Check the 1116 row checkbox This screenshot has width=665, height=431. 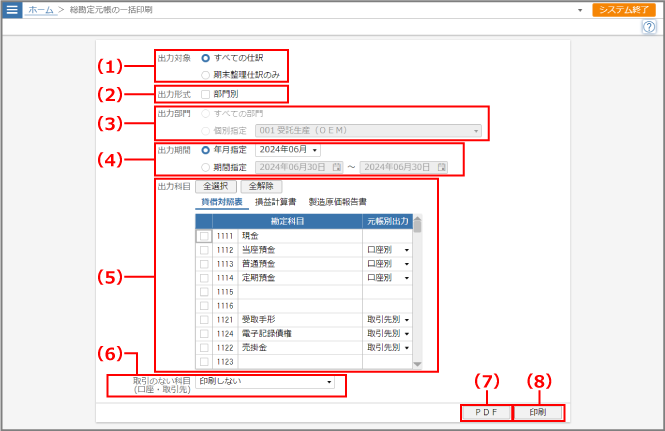(x=204, y=306)
